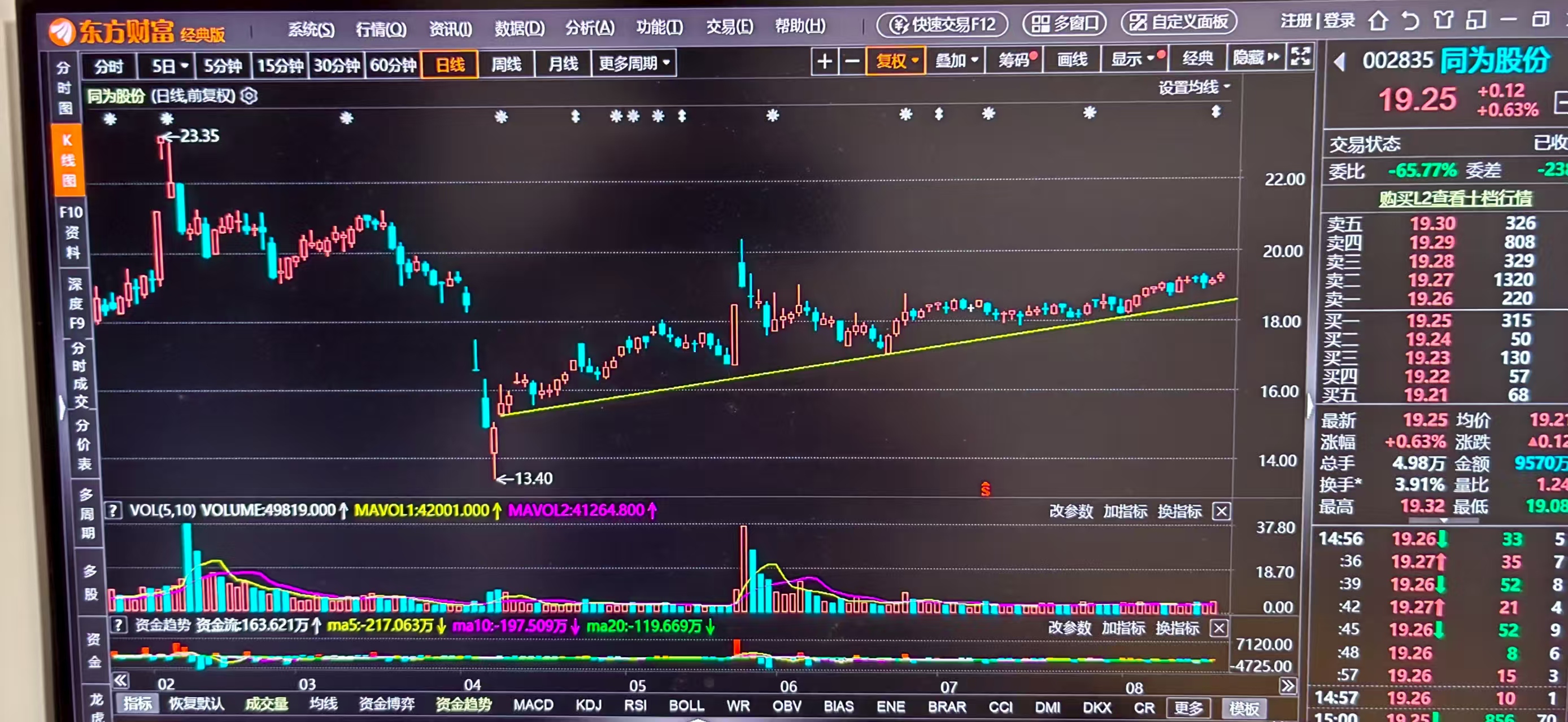Viewport: 1568px width, 722px height.
Task: Click the last info marker near 08
Action: click(x=1216, y=112)
